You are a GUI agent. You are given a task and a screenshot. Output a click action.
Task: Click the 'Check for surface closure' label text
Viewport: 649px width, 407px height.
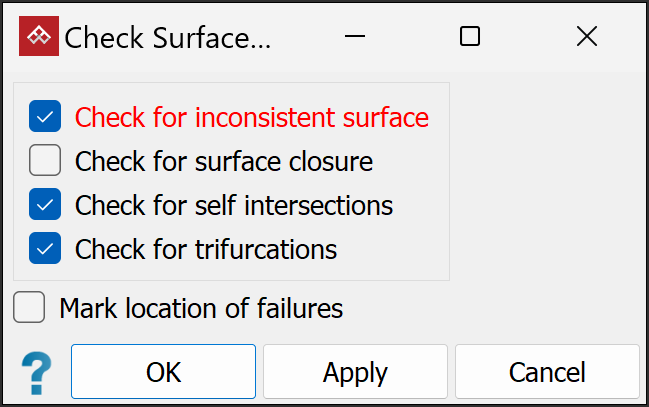coord(223,160)
